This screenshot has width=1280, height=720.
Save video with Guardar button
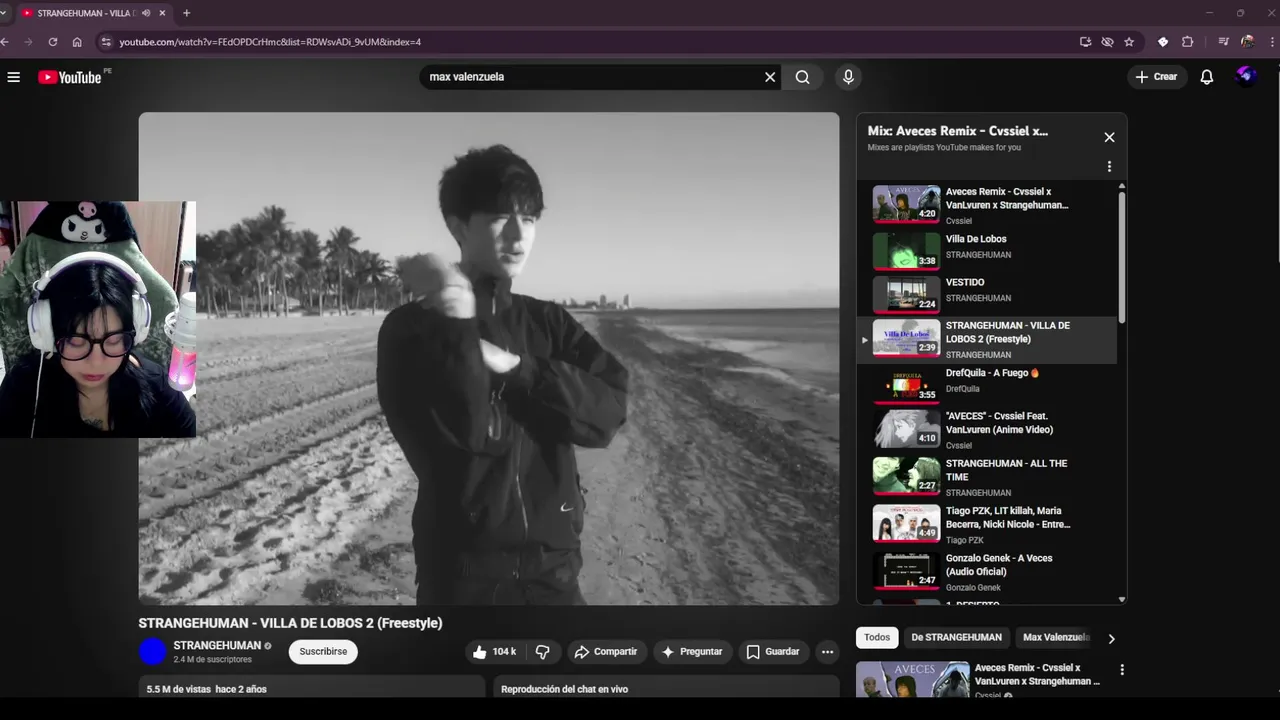(773, 652)
